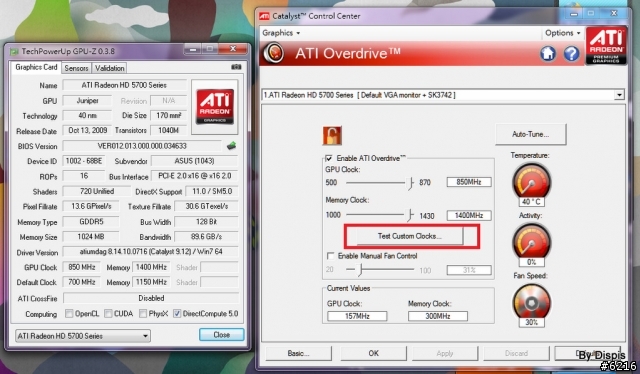Click the GDDR5 Memory Type field
Viewport: 640px width, 374px height.
tap(91, 222)
